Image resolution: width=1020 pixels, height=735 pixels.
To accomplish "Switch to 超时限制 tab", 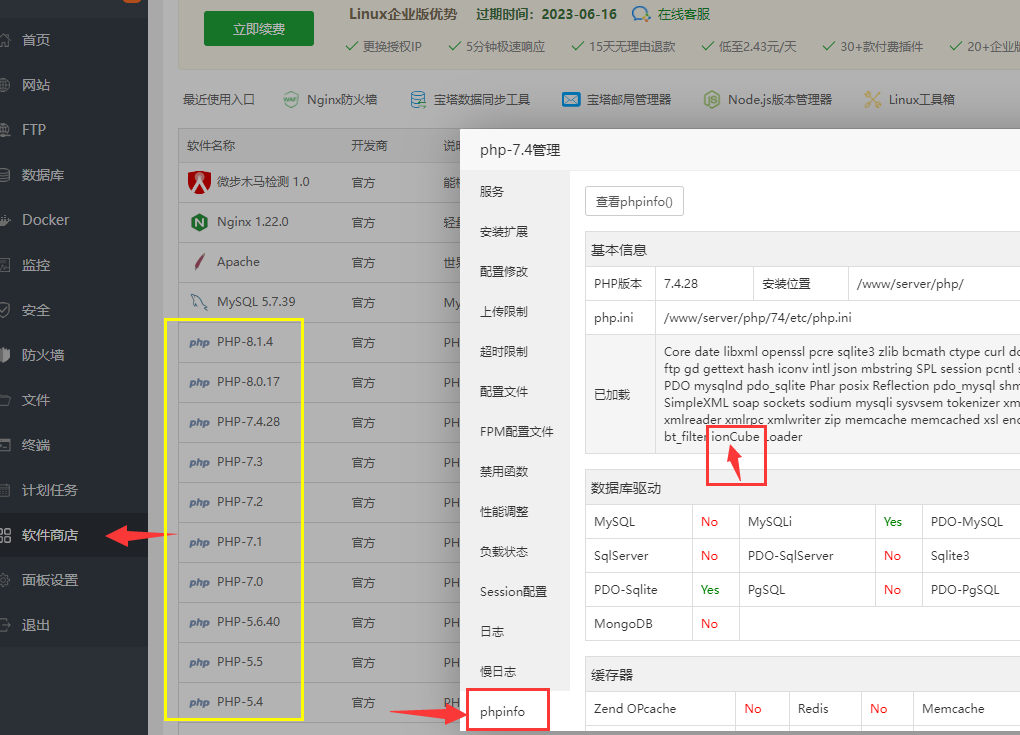I will 504,352.
